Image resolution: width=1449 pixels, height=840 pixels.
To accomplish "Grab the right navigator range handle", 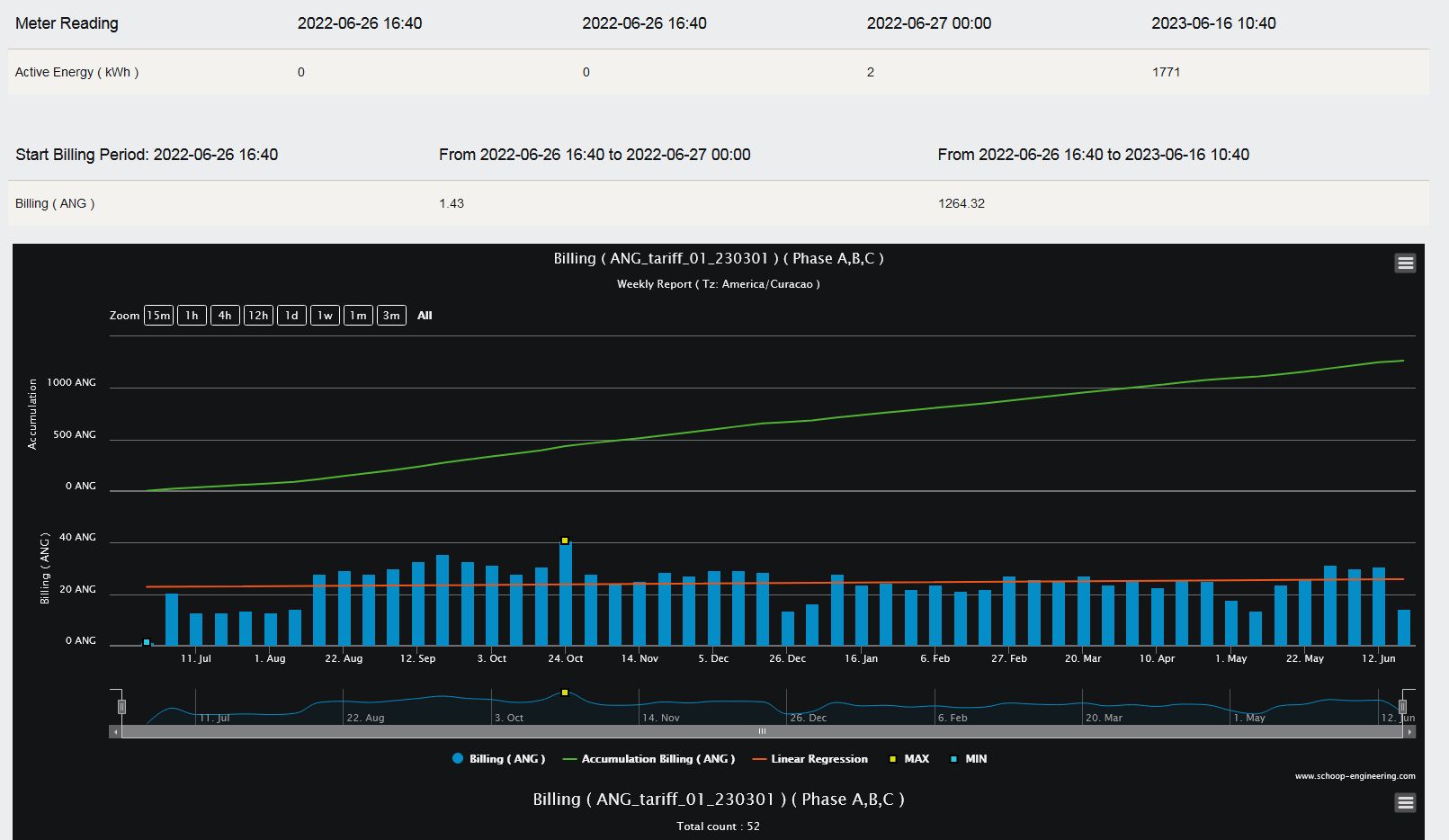I will (x=1402, y=707).
